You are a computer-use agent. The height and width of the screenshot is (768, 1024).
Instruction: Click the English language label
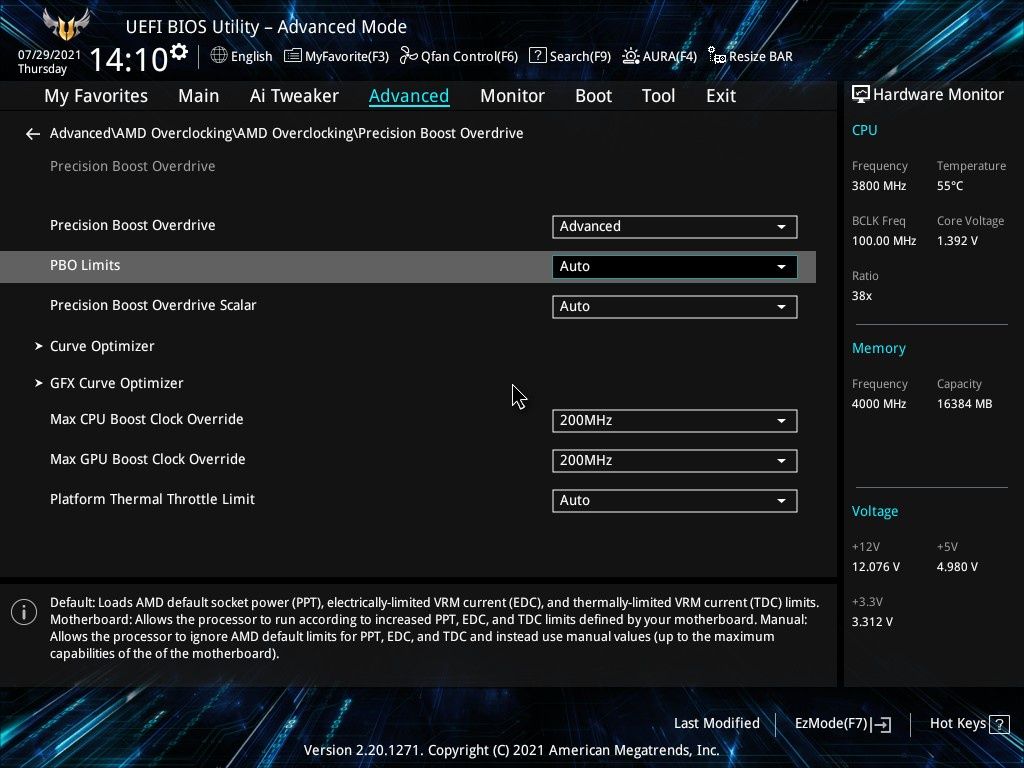[x=251, y=57]
